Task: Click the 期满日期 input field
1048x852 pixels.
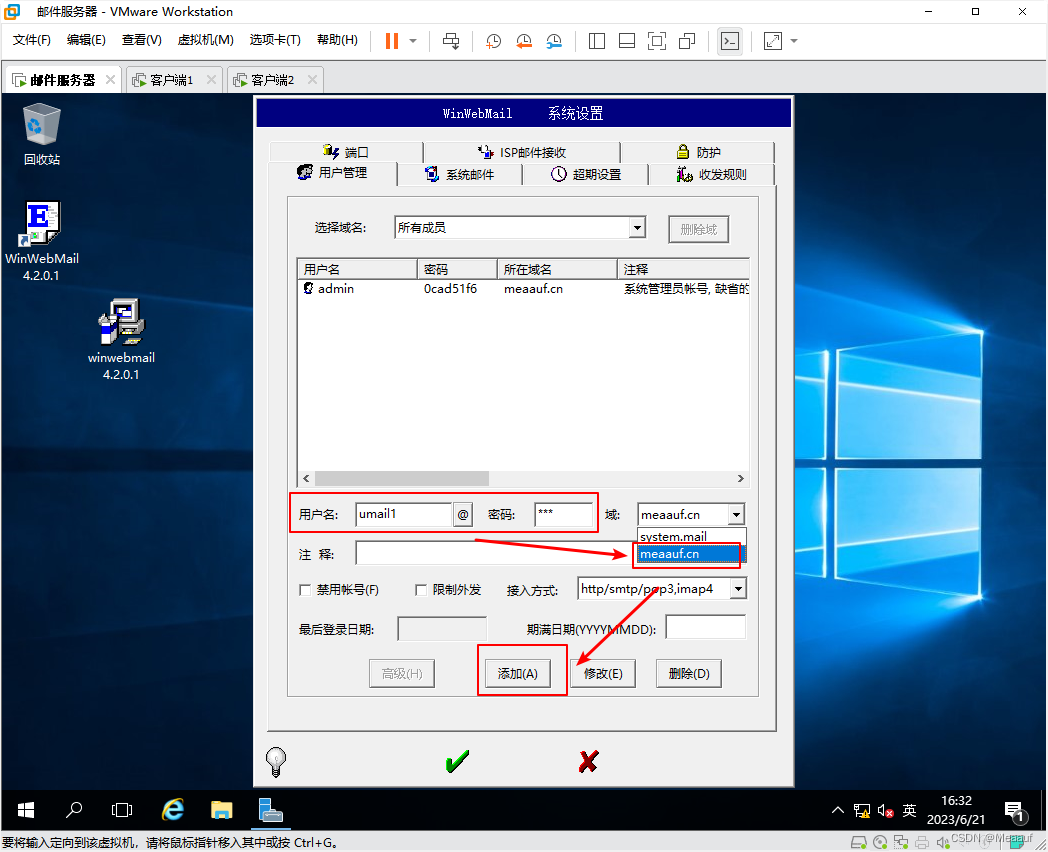Action: 706,627
